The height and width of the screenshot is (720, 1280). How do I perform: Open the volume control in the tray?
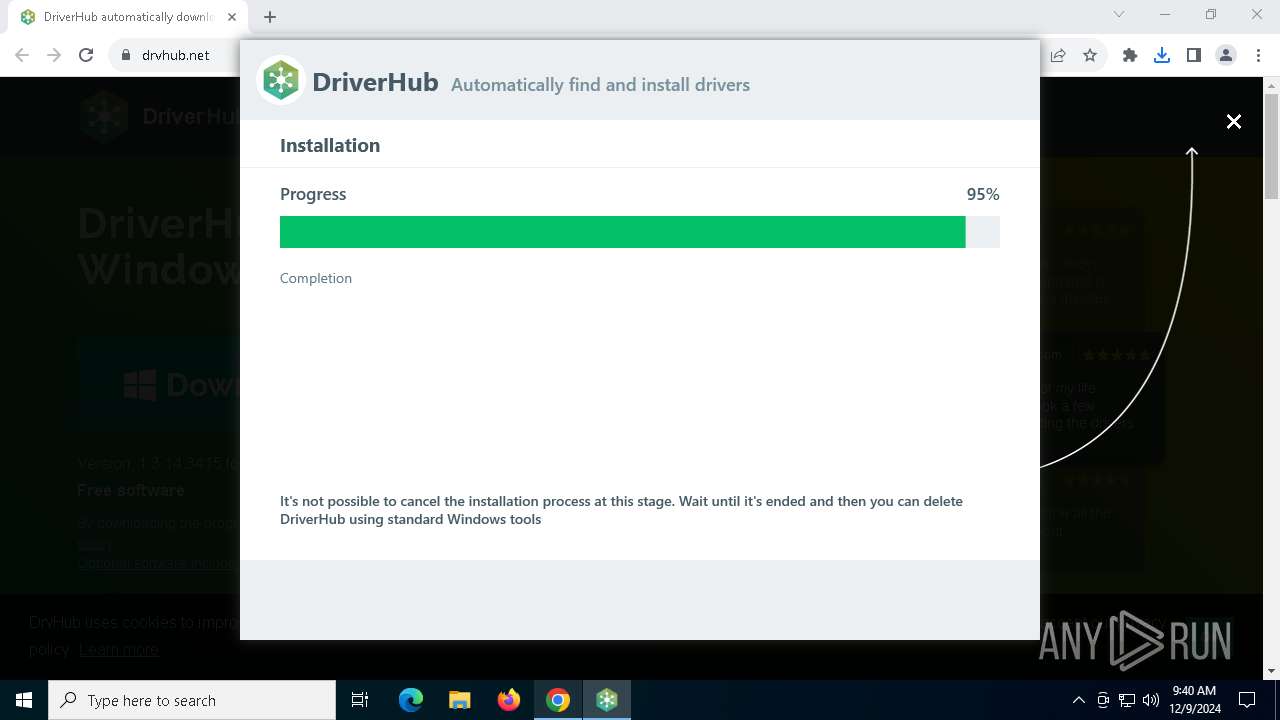click(x=1151, y=700)
